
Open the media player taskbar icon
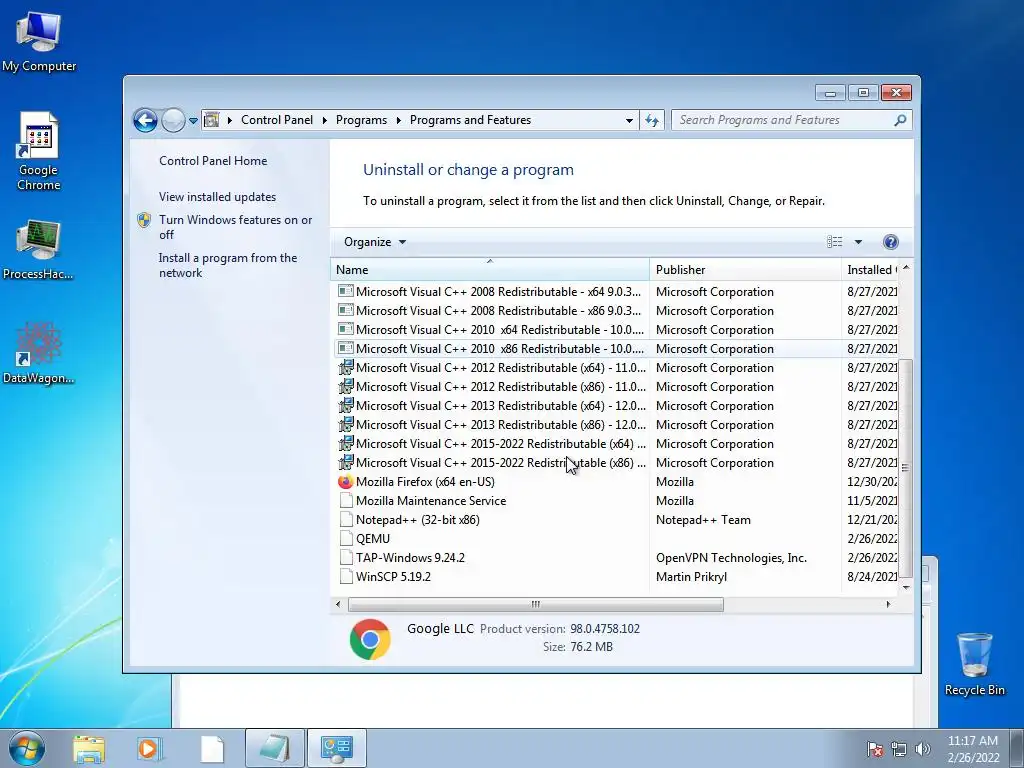click(149, 748)
